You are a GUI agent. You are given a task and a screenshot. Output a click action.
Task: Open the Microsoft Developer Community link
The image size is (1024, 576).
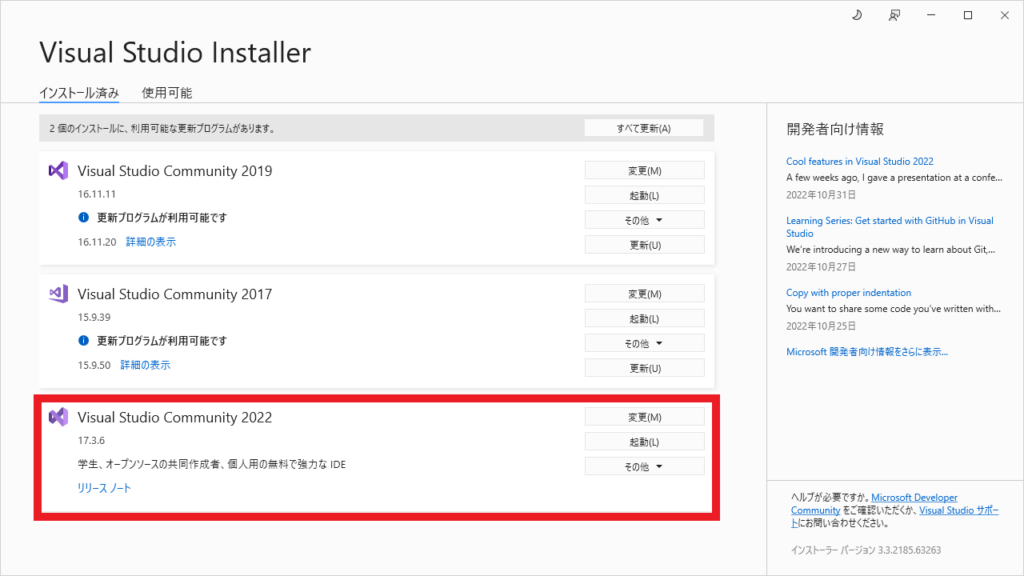tap(874, 504)
